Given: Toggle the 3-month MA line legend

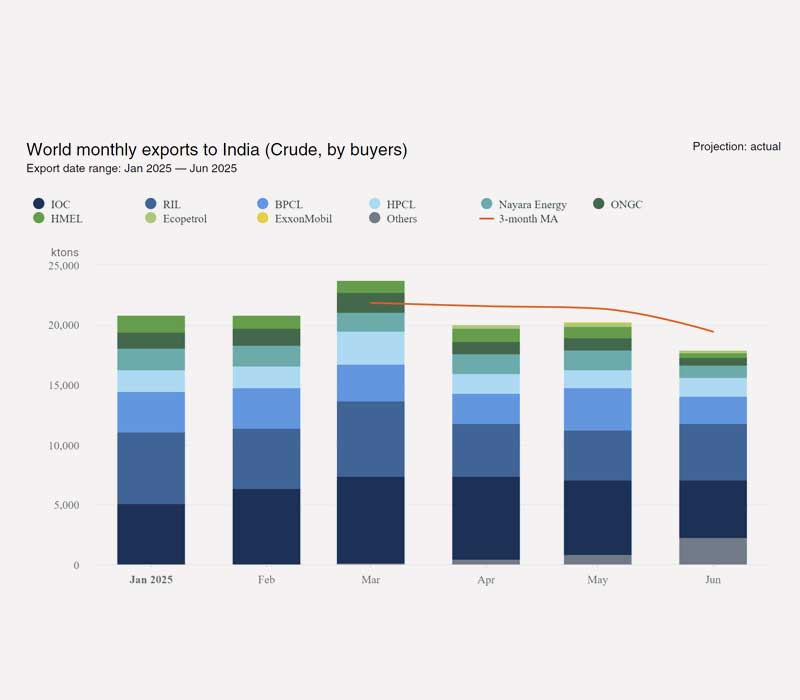Looking at the screenshot, I should (487, 218).
